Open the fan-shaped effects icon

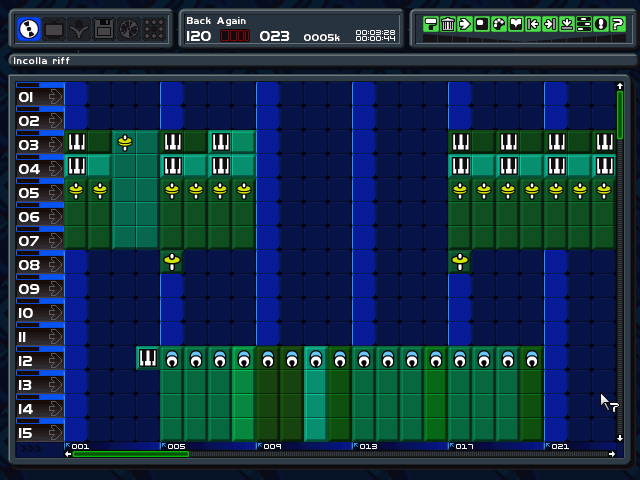coord(129,29)
